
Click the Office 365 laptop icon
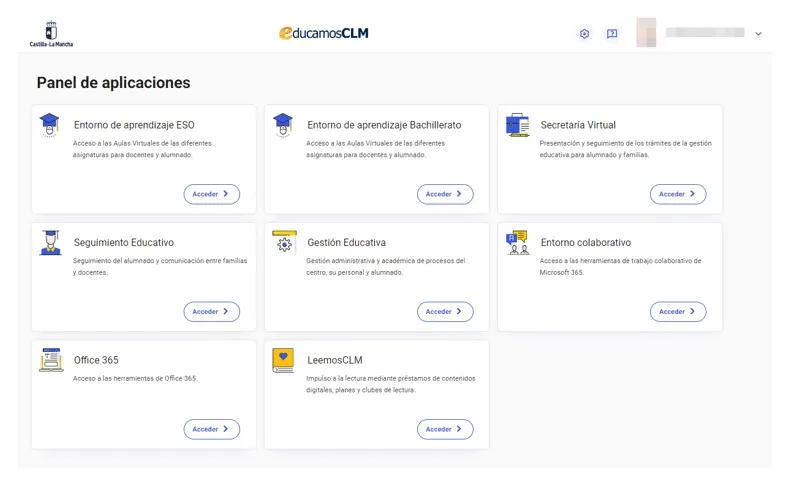pyautogui.click(x=51, y=360)
